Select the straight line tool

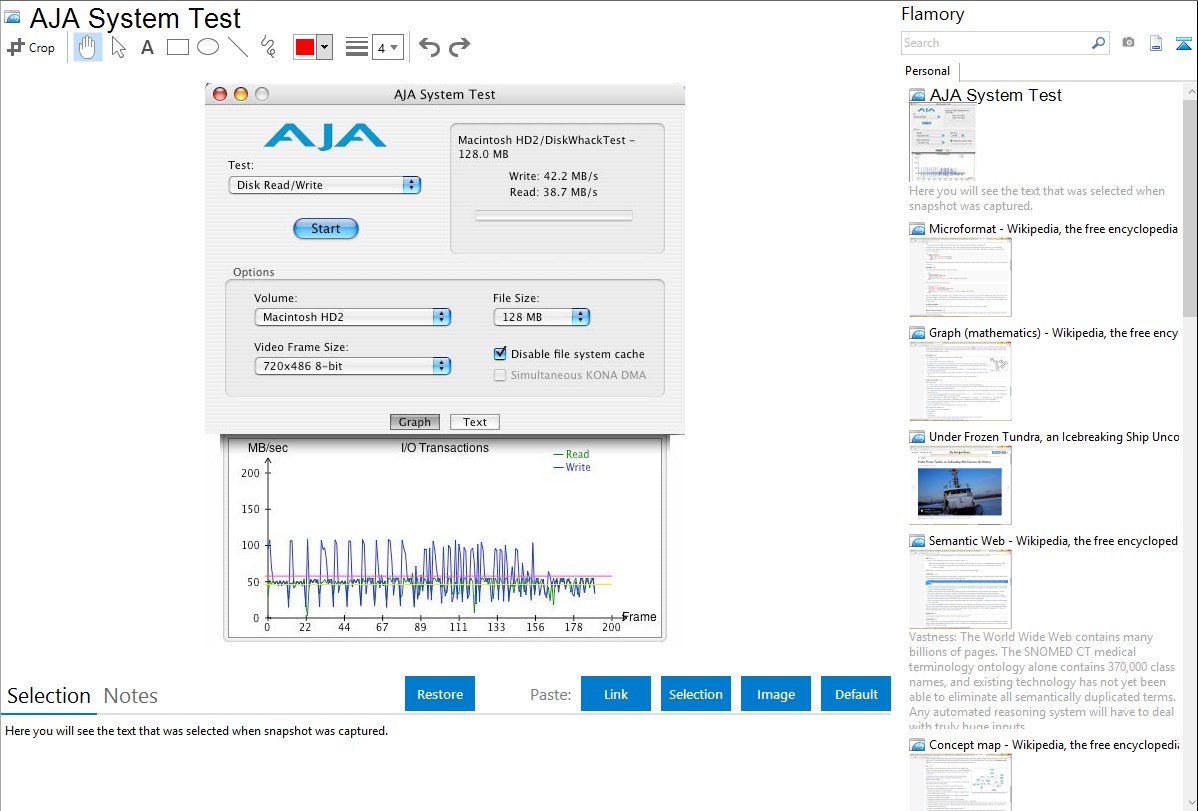pos(238,47)
